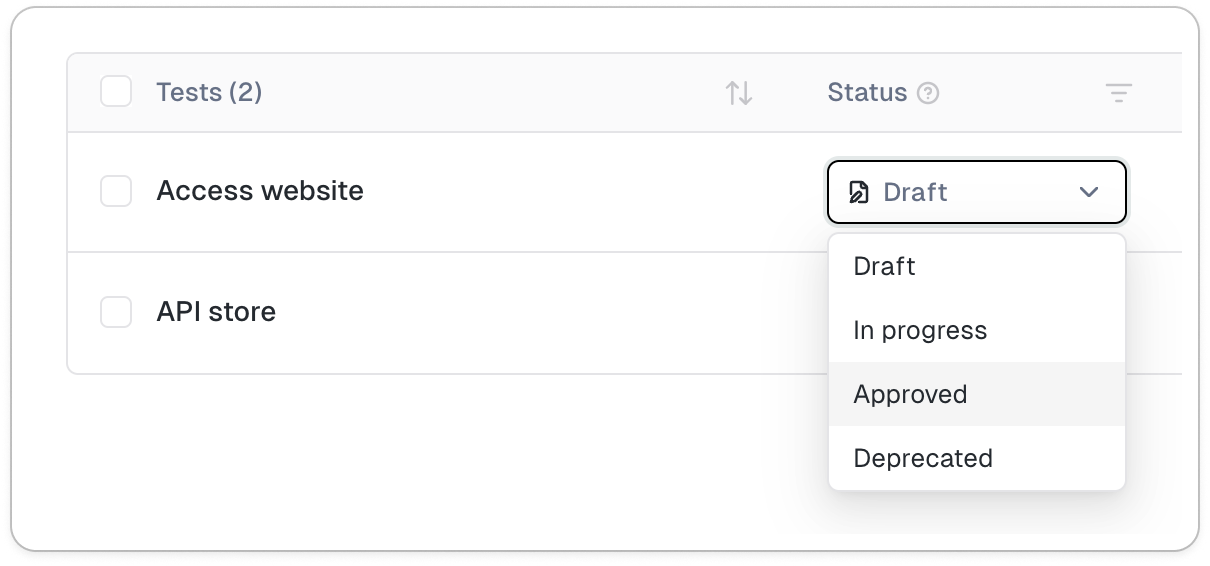Click the Status help question mark icon

(x=928, y=93)
